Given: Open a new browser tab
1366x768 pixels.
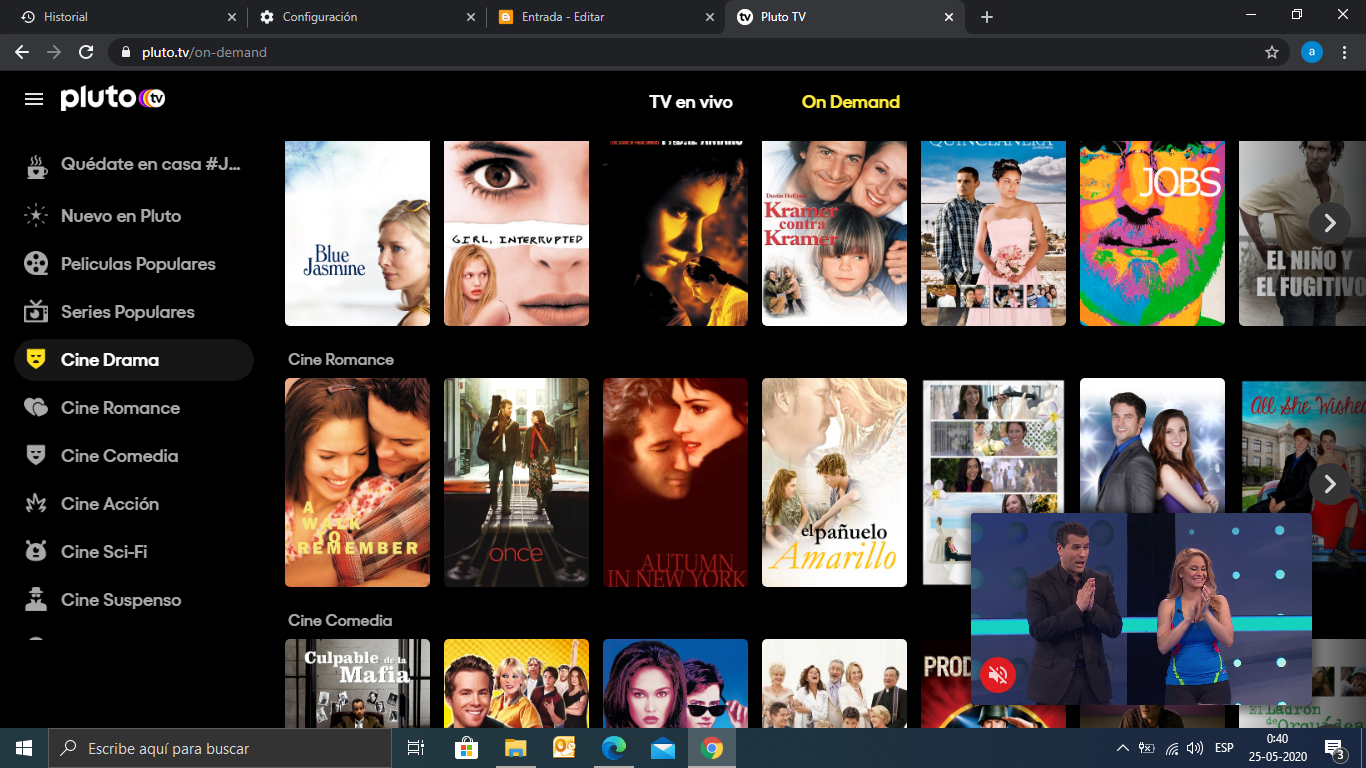Looking at the screenshot, I should (987, 17).
